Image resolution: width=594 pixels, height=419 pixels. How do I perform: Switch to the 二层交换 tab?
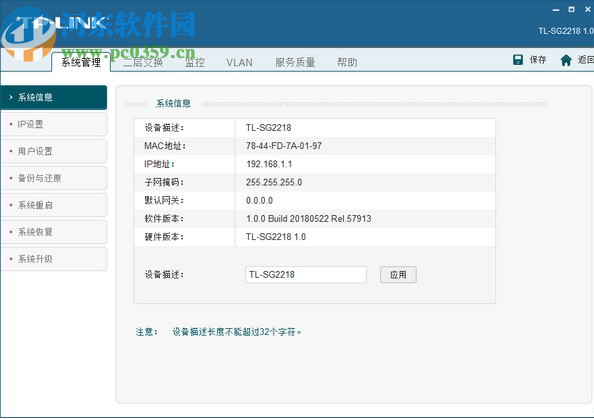point(143,62)
